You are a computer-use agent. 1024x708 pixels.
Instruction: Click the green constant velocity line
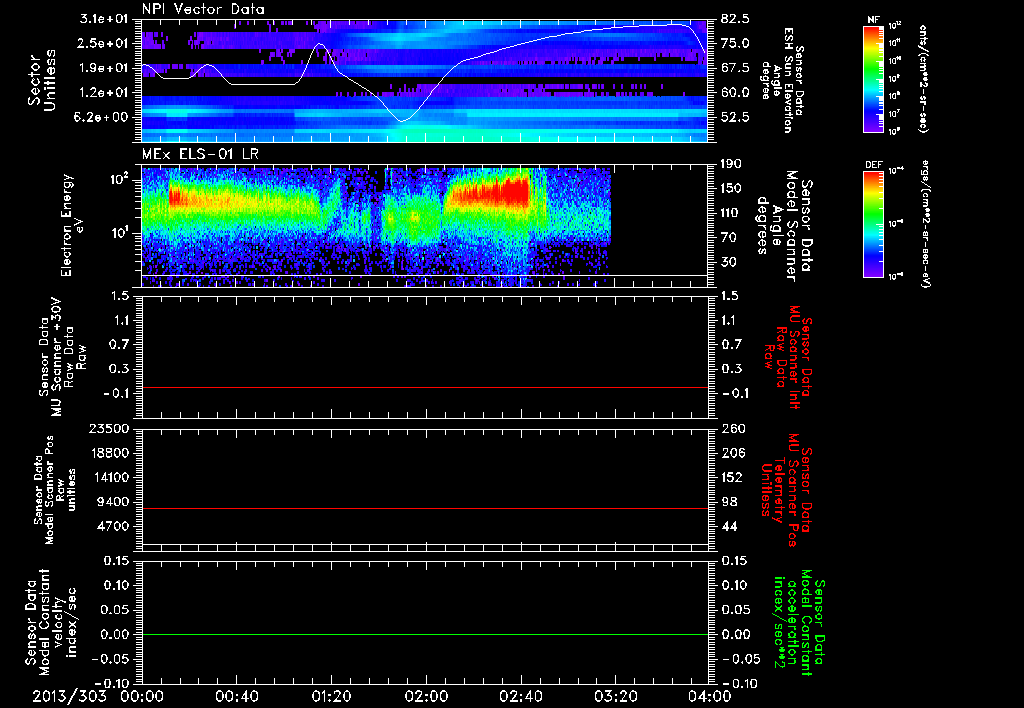[x=424, y=634]
